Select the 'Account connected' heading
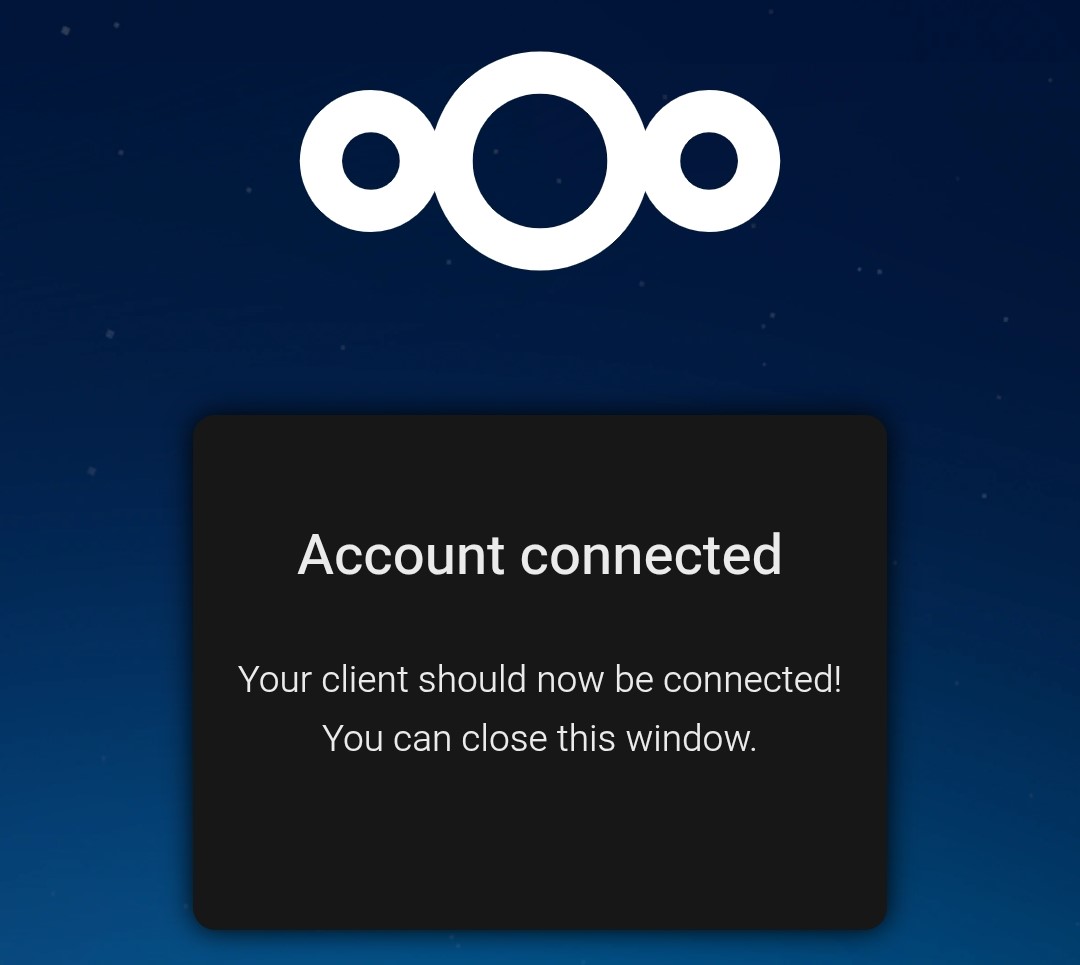Image resolution: width=1080 pixels, height=965 pixels. 540,554
